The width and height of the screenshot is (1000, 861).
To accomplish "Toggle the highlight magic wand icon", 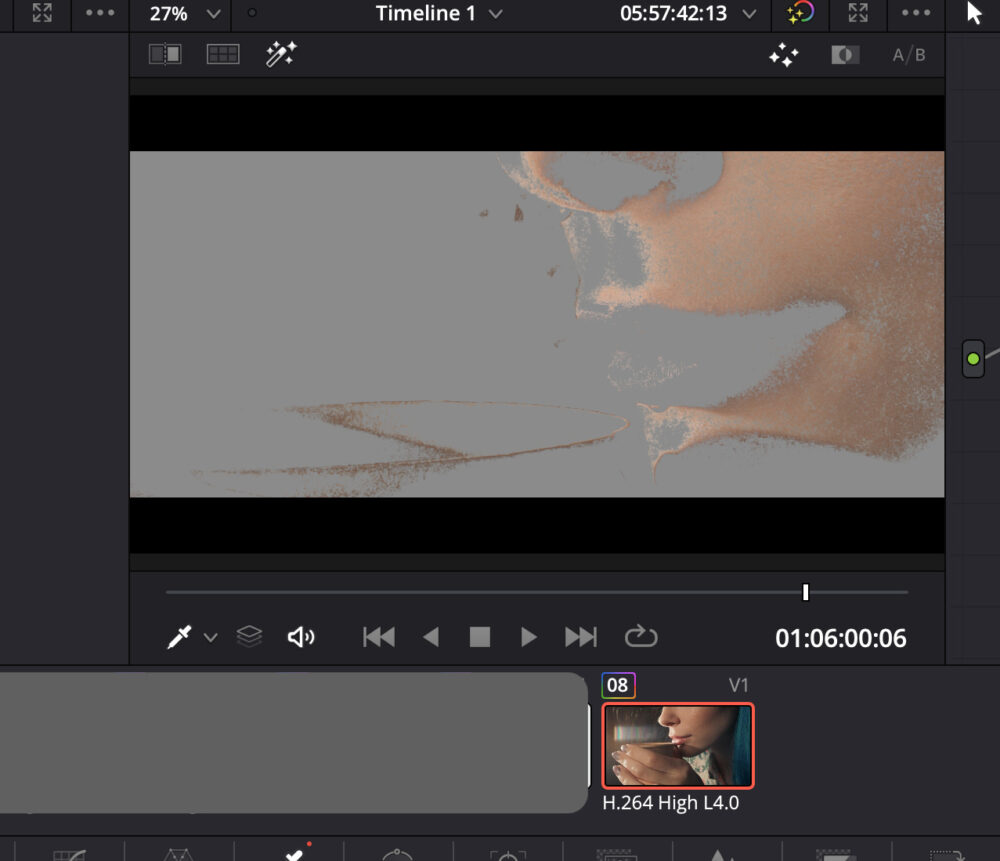I will [x=280, y=55].
